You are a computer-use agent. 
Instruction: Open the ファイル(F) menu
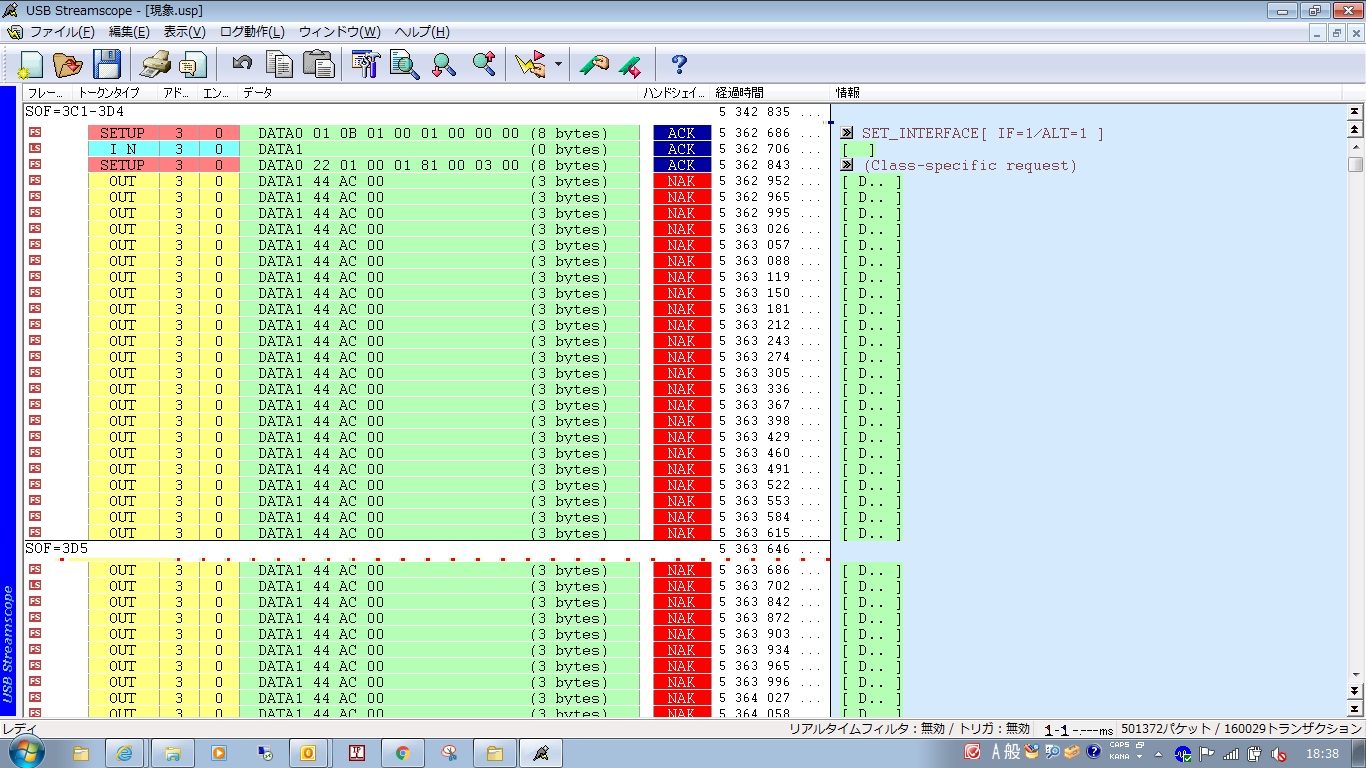[x=62, y=32]
